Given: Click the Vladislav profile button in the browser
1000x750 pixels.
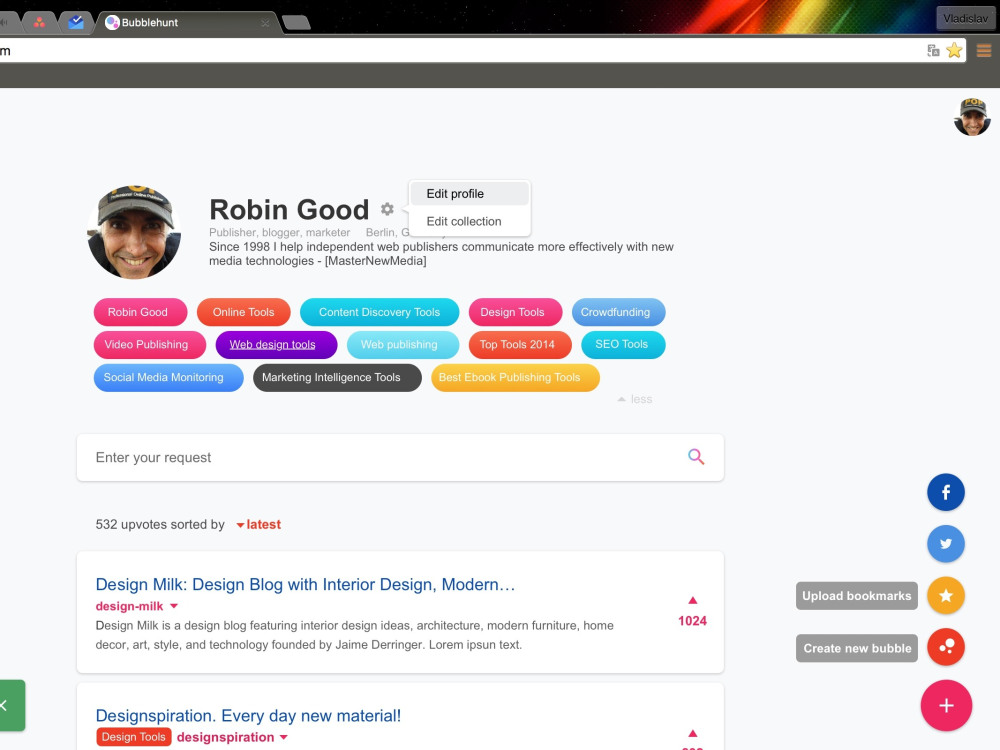Looking at the screenshot, I should coord(965,18).
